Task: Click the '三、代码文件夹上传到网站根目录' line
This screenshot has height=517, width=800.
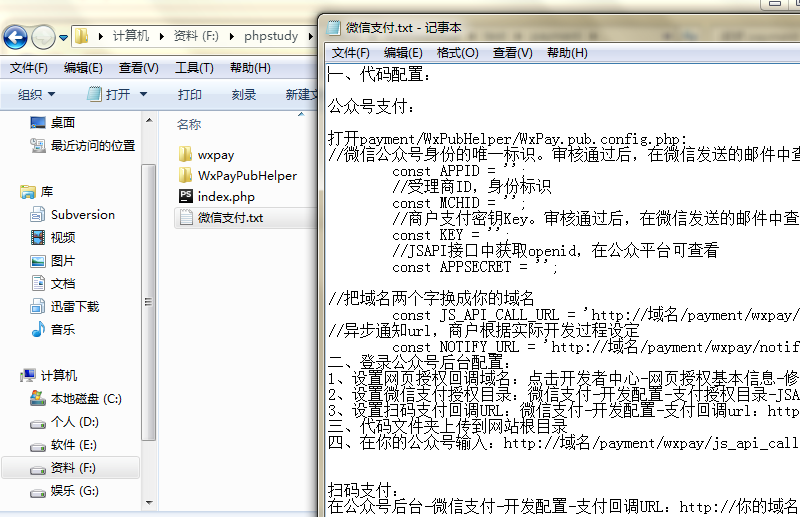Action: point(447,427)
